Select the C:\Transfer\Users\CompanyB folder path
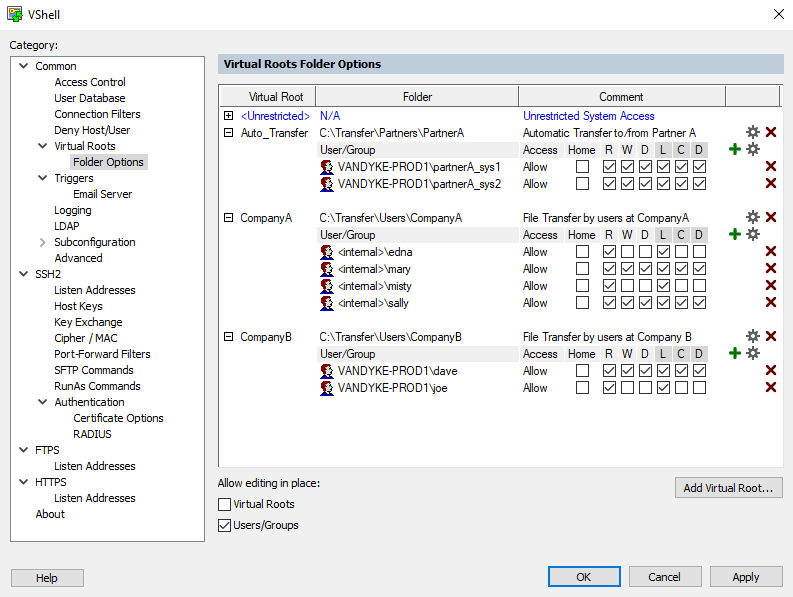Viewport: 793px width, 597px height. pyautogui.click(x=390, y=337)
